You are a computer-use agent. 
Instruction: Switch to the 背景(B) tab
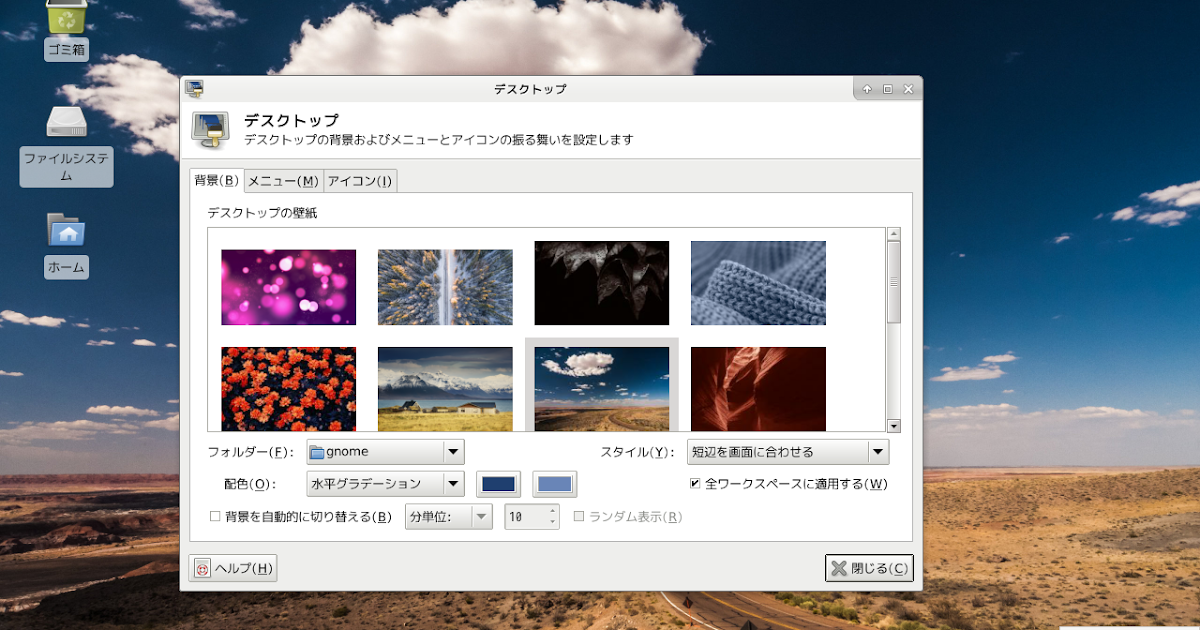click(x=216, y=180)
